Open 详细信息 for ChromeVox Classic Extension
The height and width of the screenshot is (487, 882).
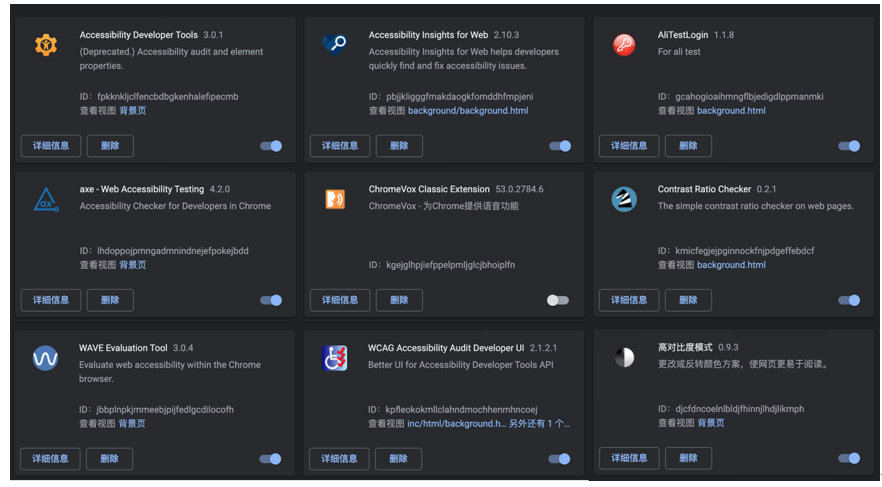[x=340, y=300]
